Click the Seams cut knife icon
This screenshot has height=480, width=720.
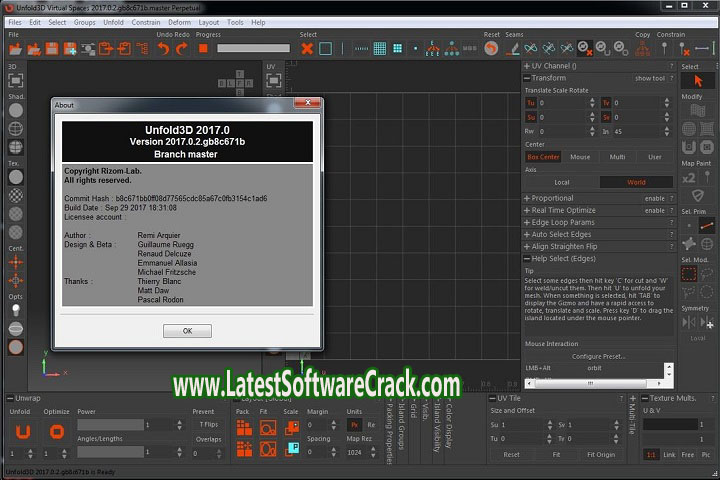[512, 49]
